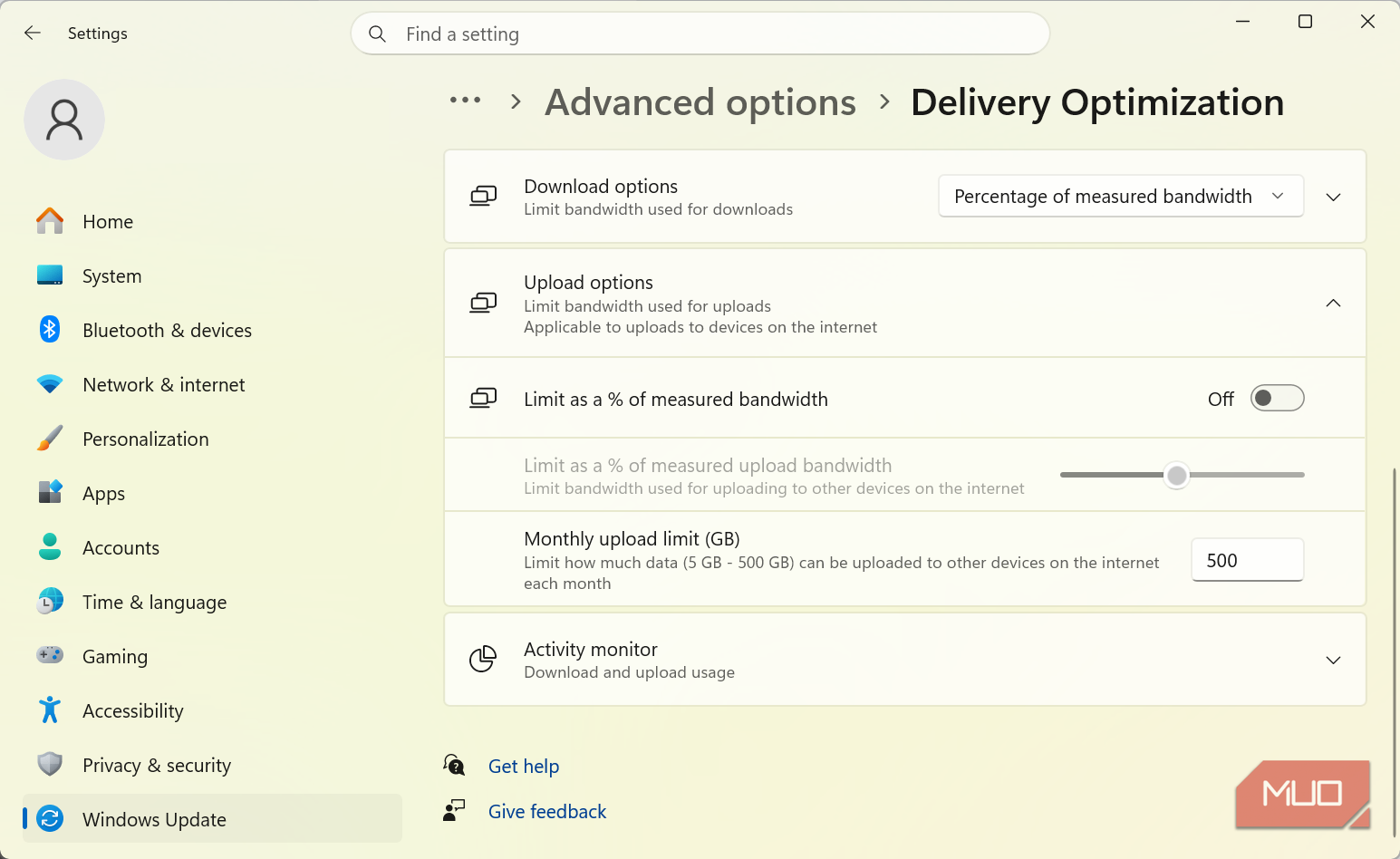Open Accounts settings

coord(212,547)
